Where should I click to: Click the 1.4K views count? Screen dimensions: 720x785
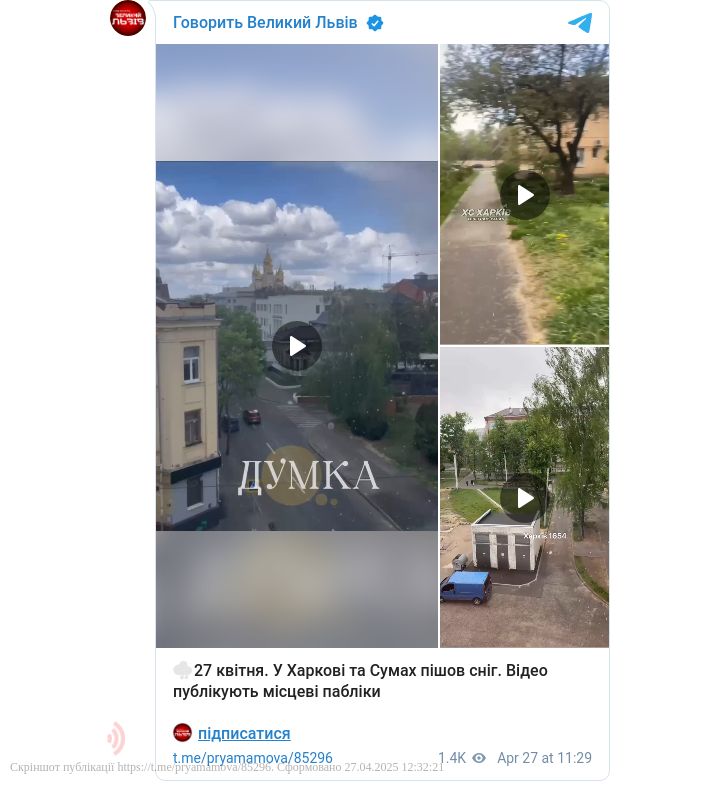click(x=452, y=757)
